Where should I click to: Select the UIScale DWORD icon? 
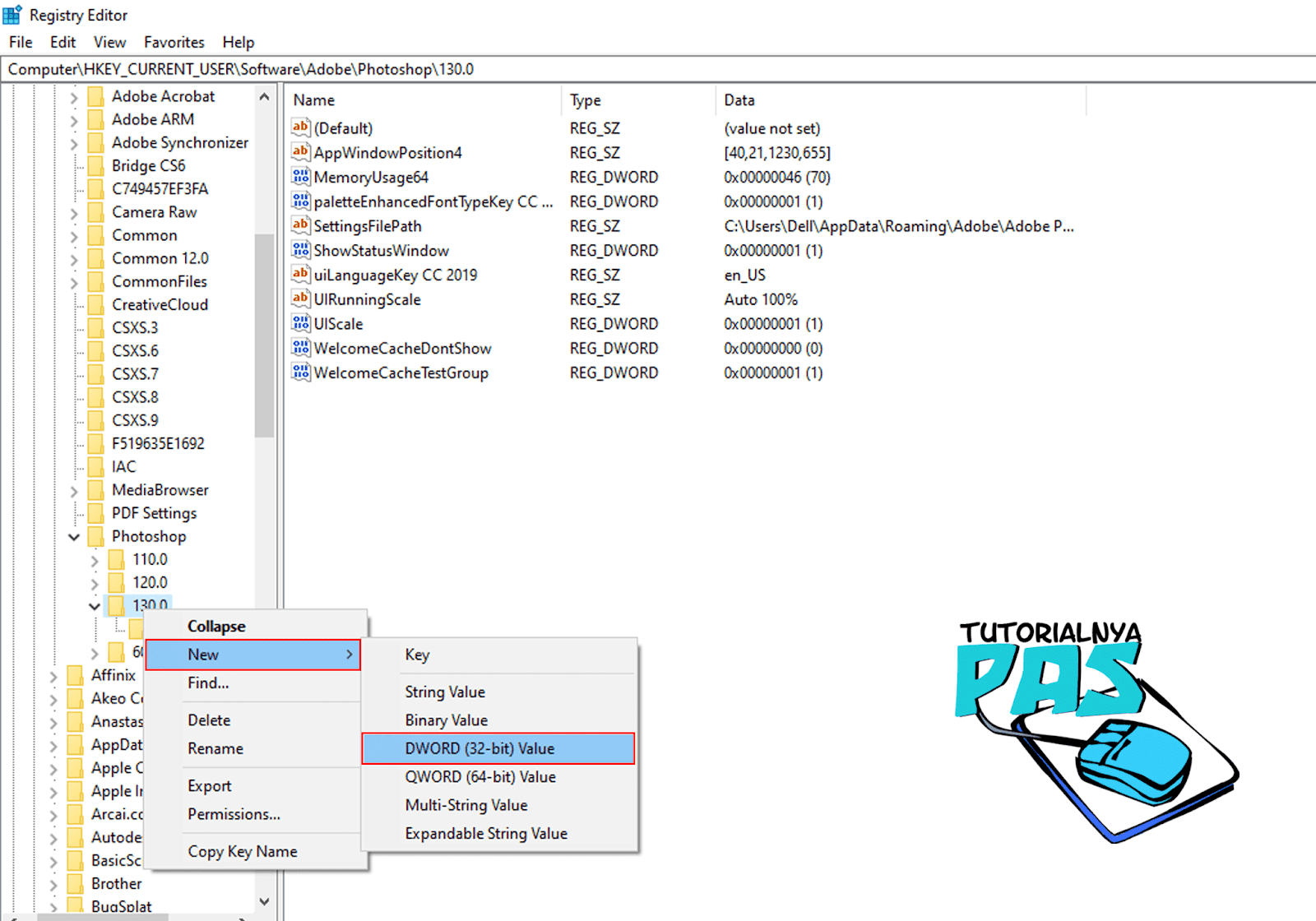(x=301, y=323)
